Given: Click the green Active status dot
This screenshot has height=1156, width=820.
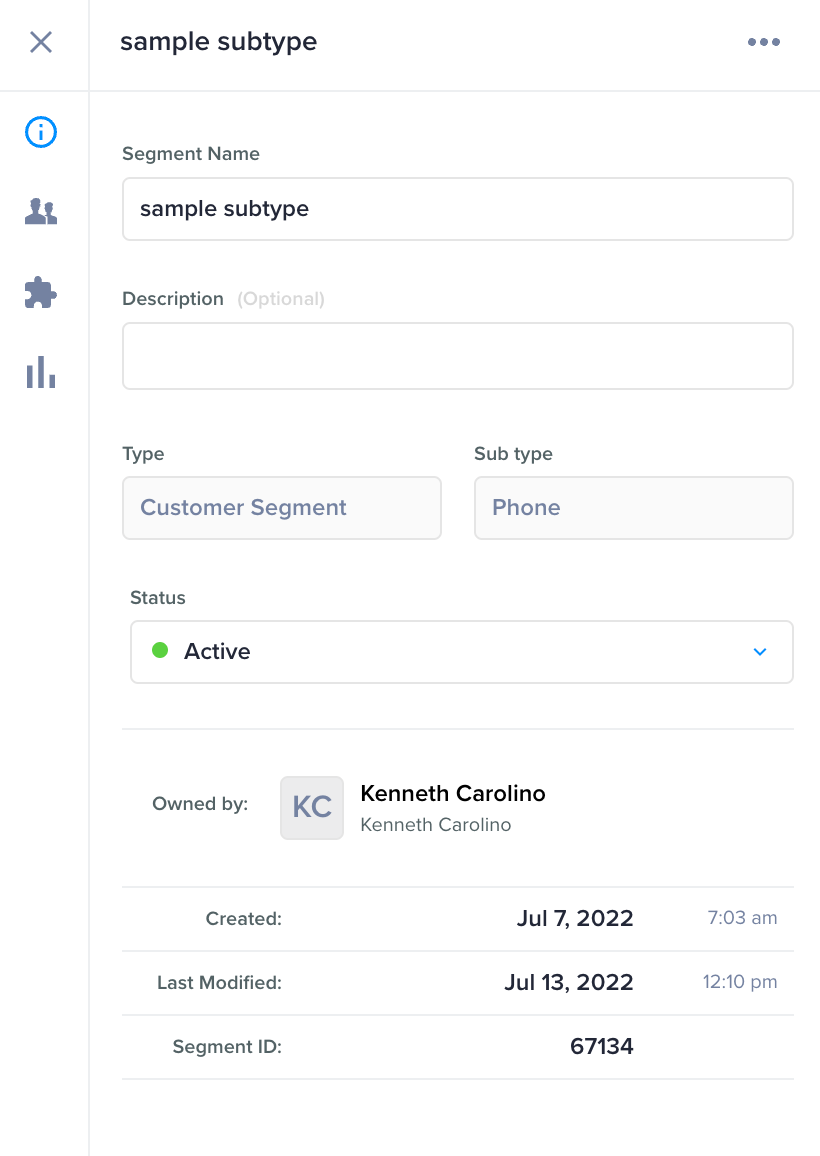Looking at the screenshot, I should (x=159, y=651).
